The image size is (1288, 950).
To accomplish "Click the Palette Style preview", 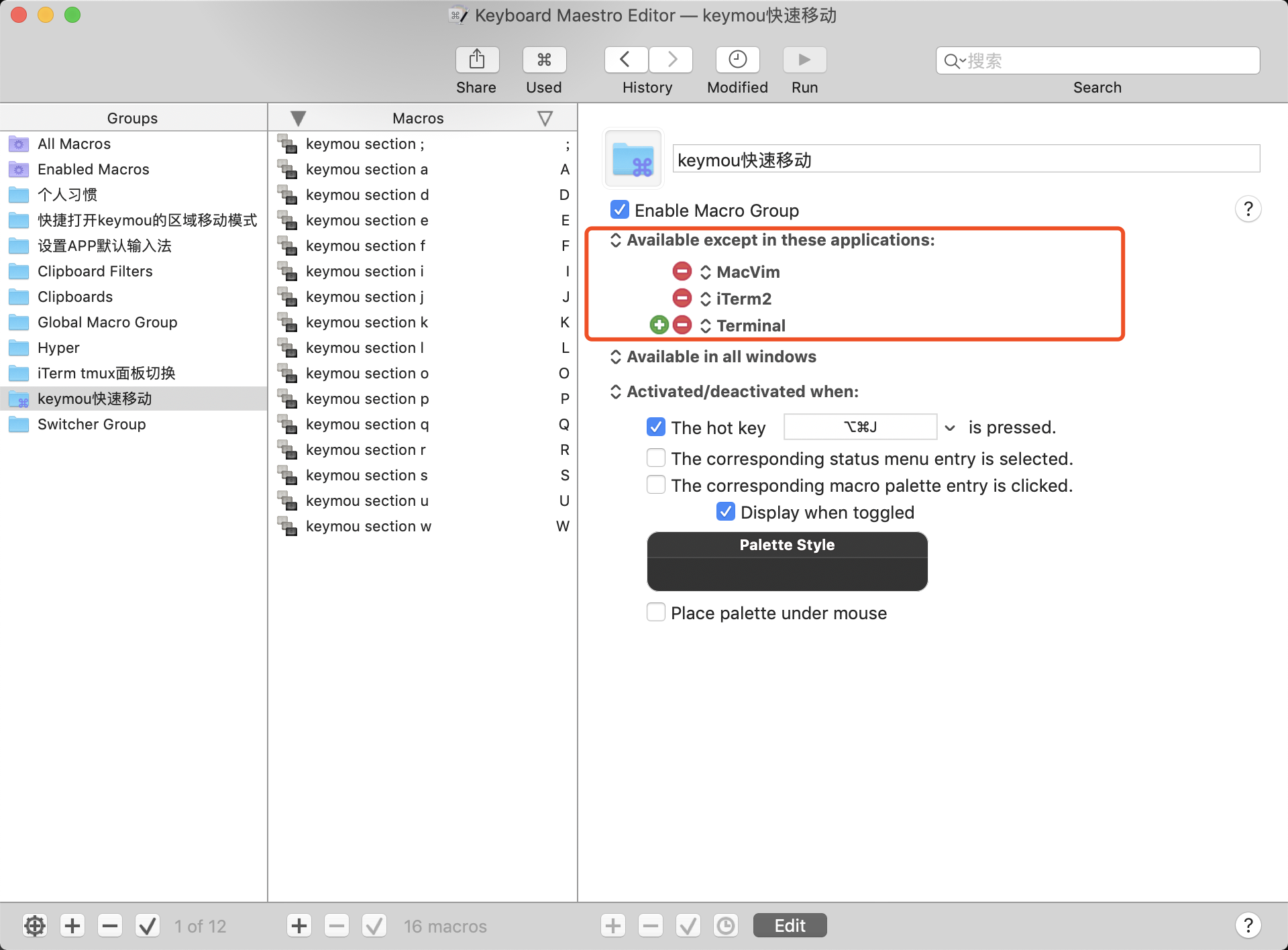I will click(787, 562).
